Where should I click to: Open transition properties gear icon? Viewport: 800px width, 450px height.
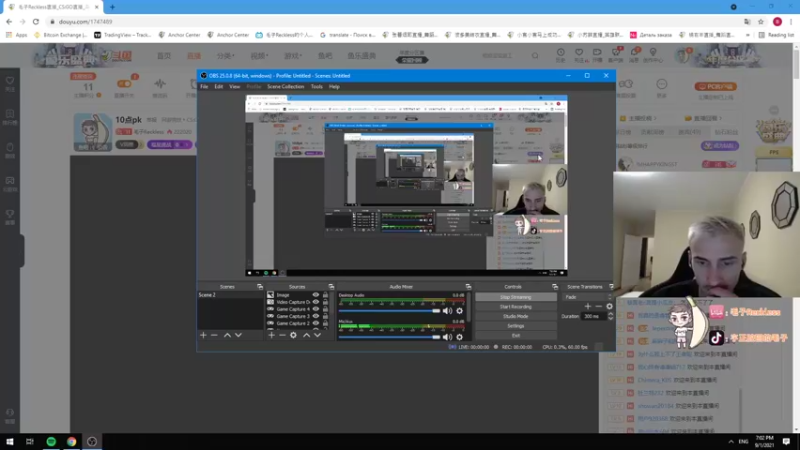point(609,306)
